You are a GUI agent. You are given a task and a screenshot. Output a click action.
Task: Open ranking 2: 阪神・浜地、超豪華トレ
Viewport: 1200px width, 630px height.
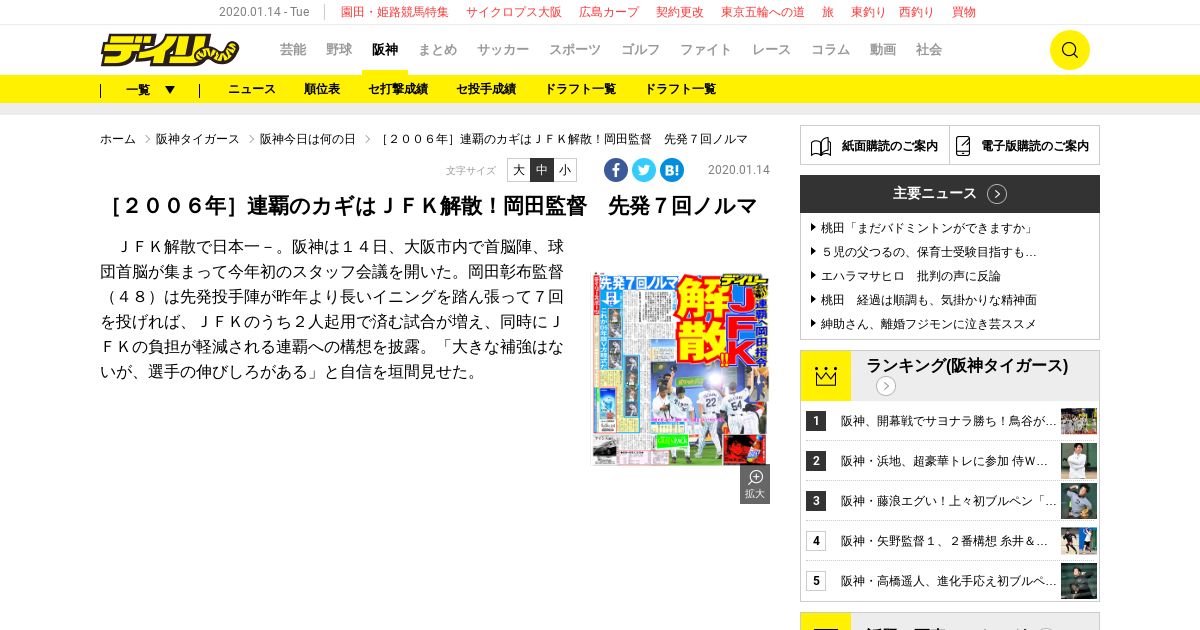coord(945,461)
